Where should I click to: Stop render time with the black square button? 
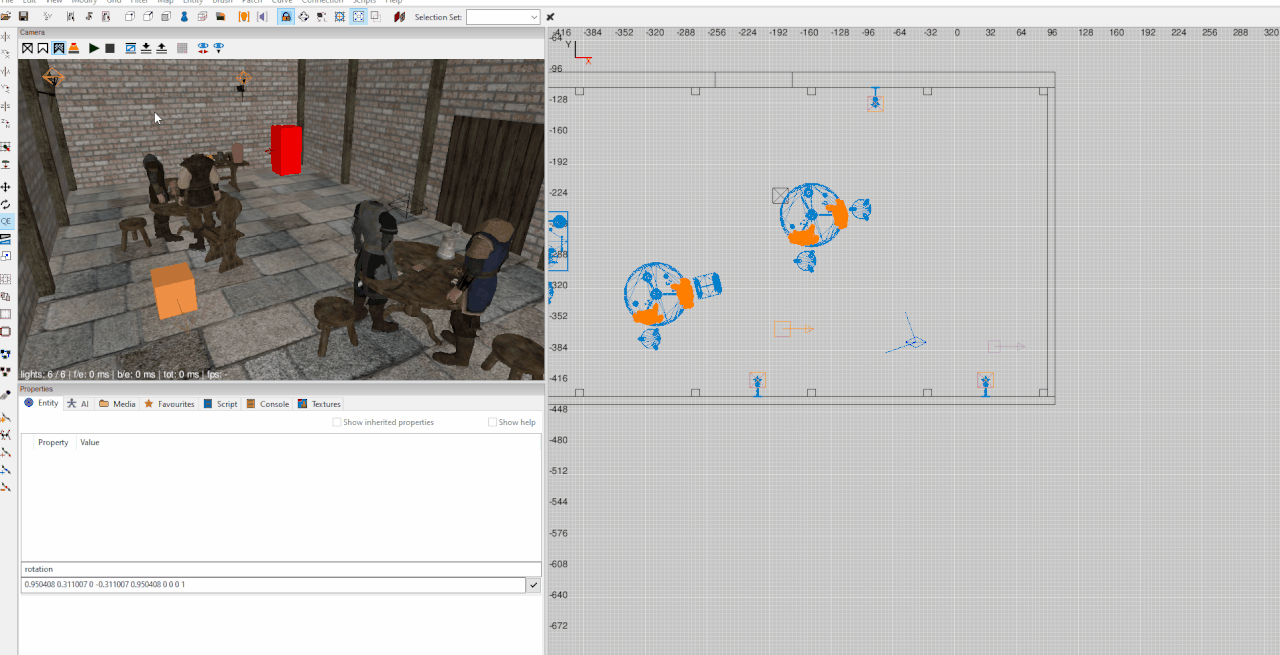110,48
